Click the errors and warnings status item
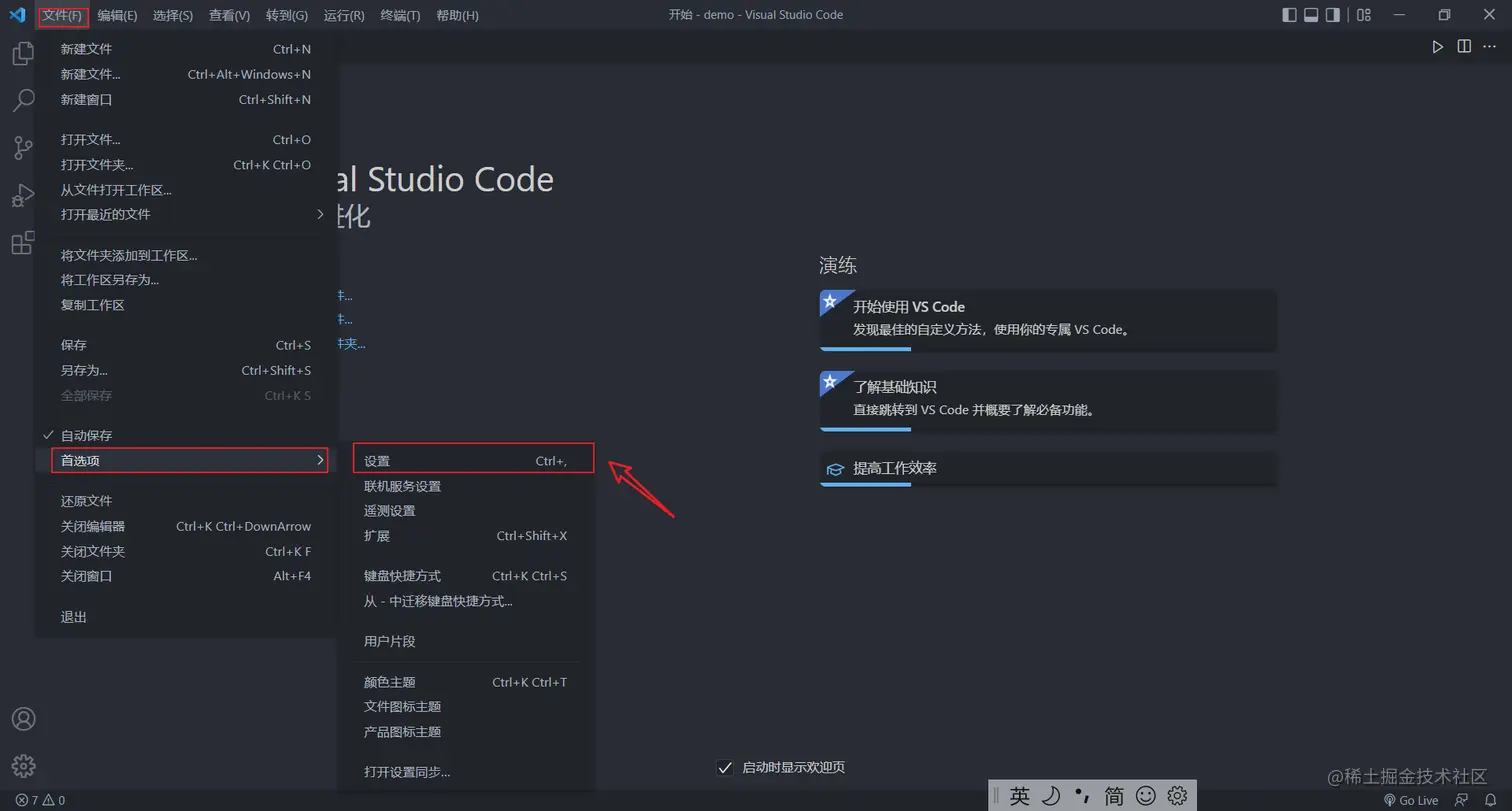Screen dimensions: 1512x811 point(40,800)
